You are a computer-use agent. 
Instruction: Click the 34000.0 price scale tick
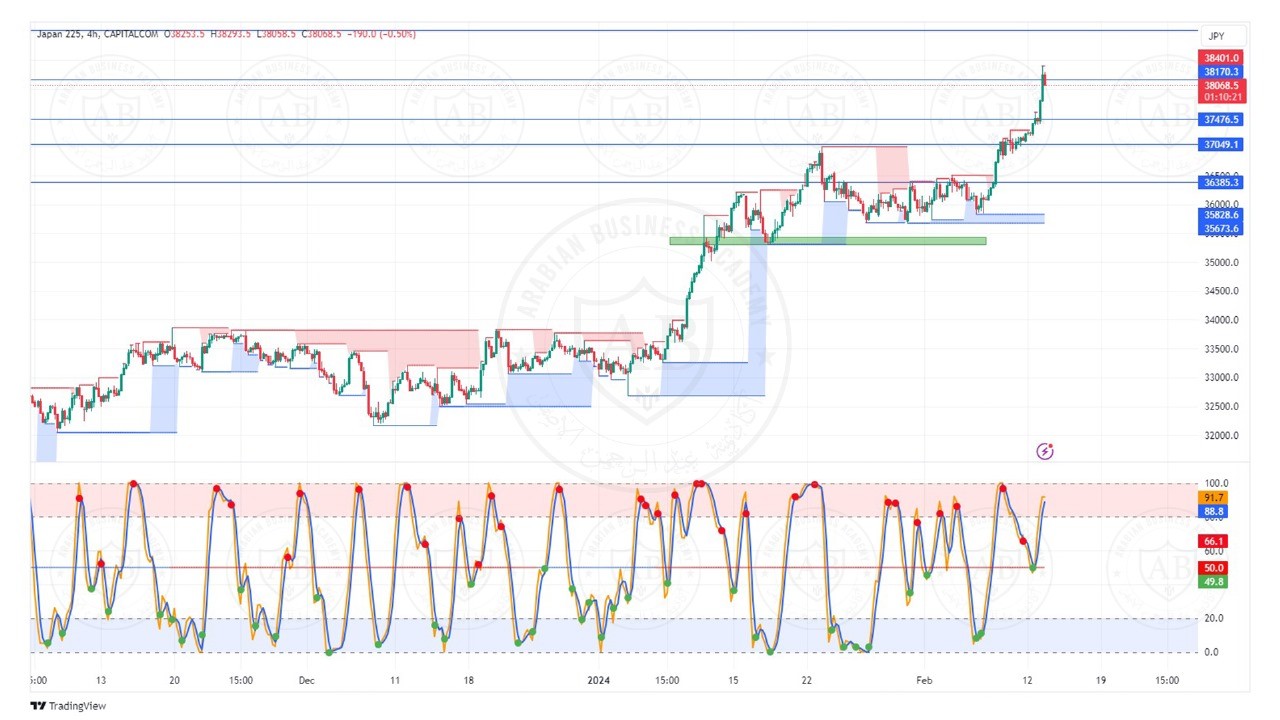pos(1221,321)
